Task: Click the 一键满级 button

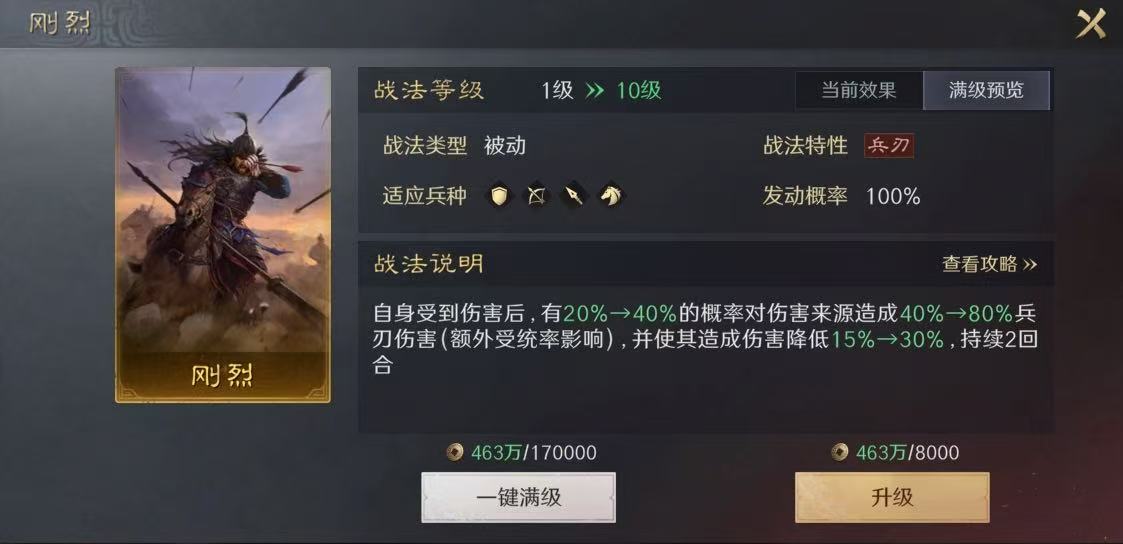Action: [x=518, y=497]
